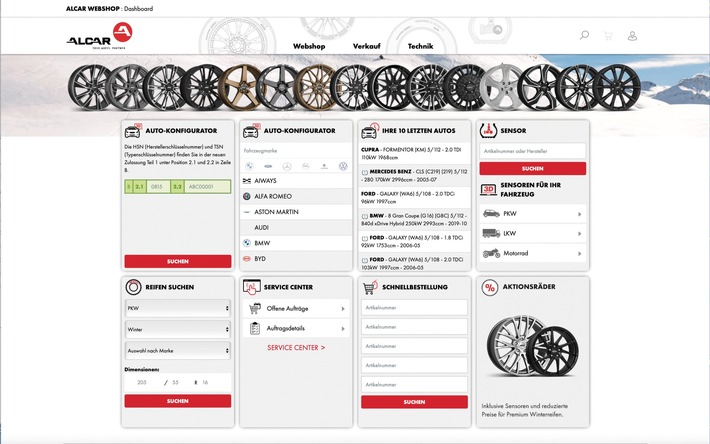Open the user account icon
710x444 pixels.
(x=633, y=36)
